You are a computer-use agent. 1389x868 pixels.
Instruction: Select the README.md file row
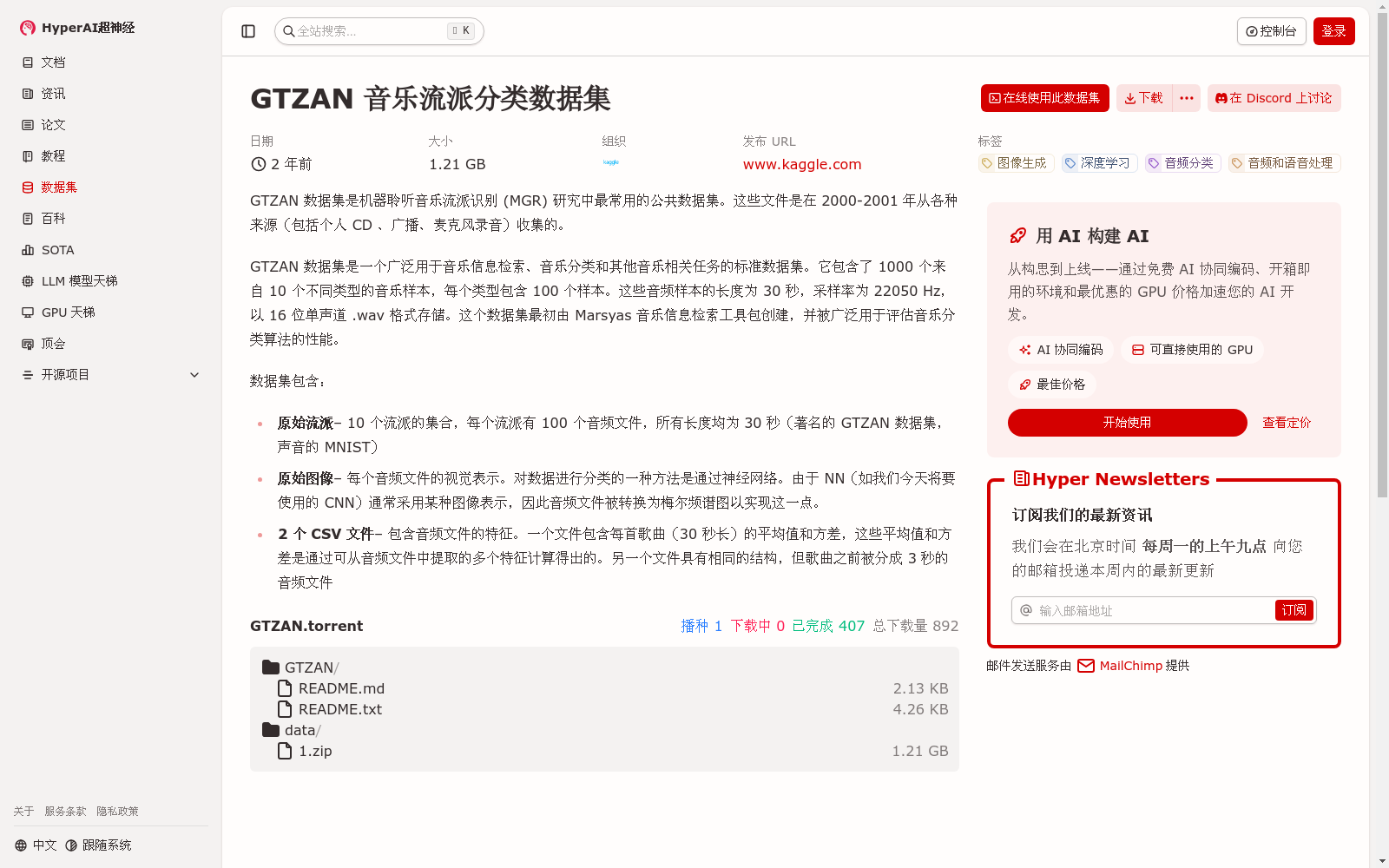click(x=604, y=688)
